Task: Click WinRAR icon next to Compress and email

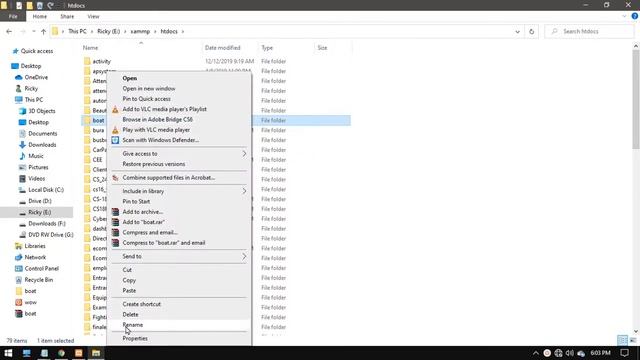Action: tap(115, 232)
